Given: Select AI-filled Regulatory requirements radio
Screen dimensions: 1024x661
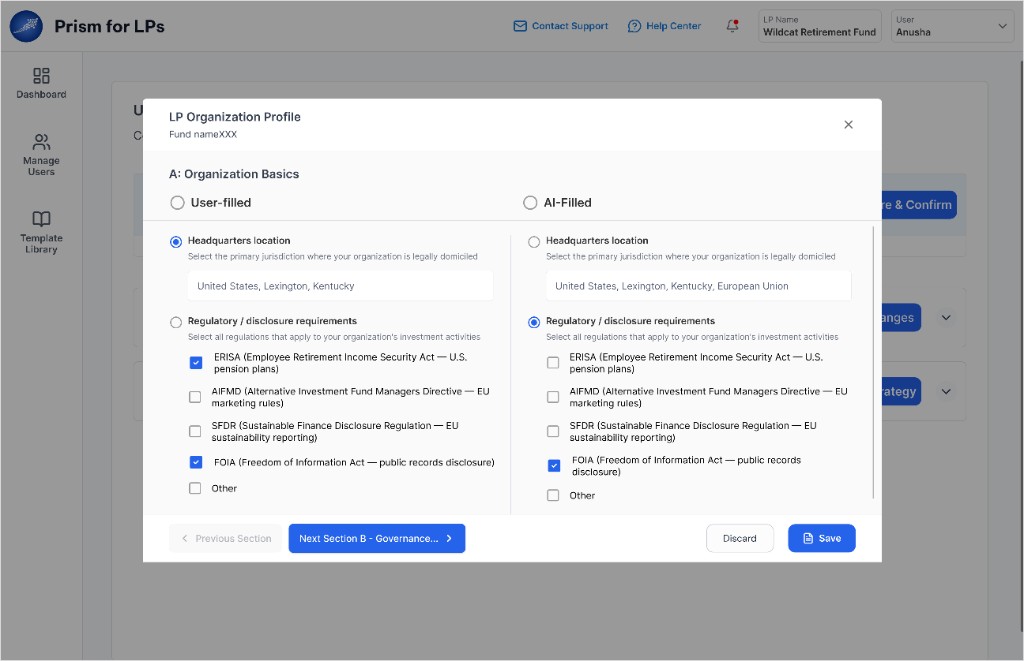Looking at the screenshot, I should click(x=534, y=322).
